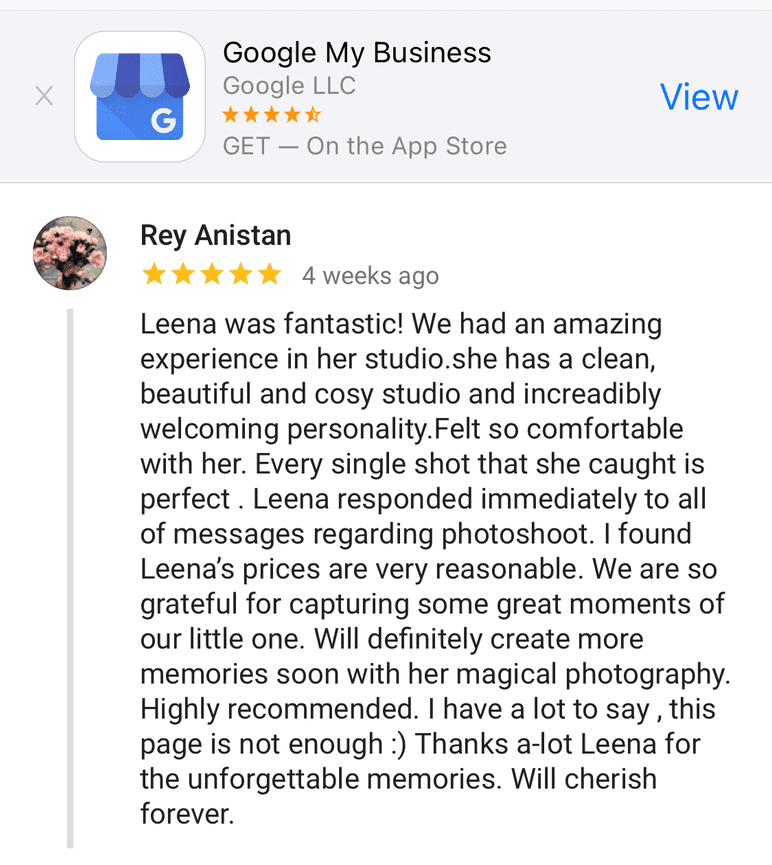
Task: Click the fifth star of Rey's review
Action: (x=269, y=275)
